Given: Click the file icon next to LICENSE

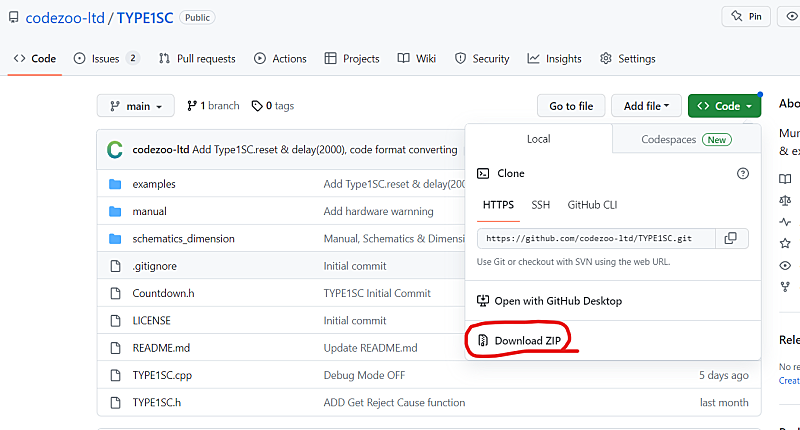Looking at the screenshot, I should (116, 320).
